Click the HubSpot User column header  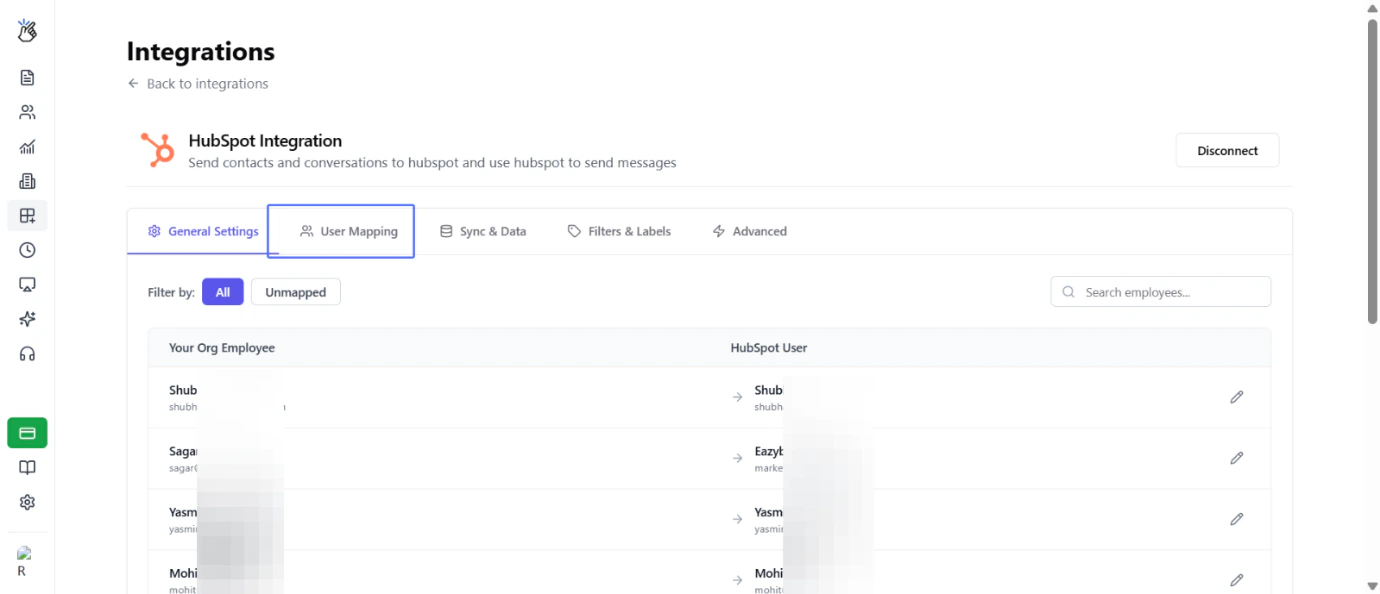click(x=769, y=348)
